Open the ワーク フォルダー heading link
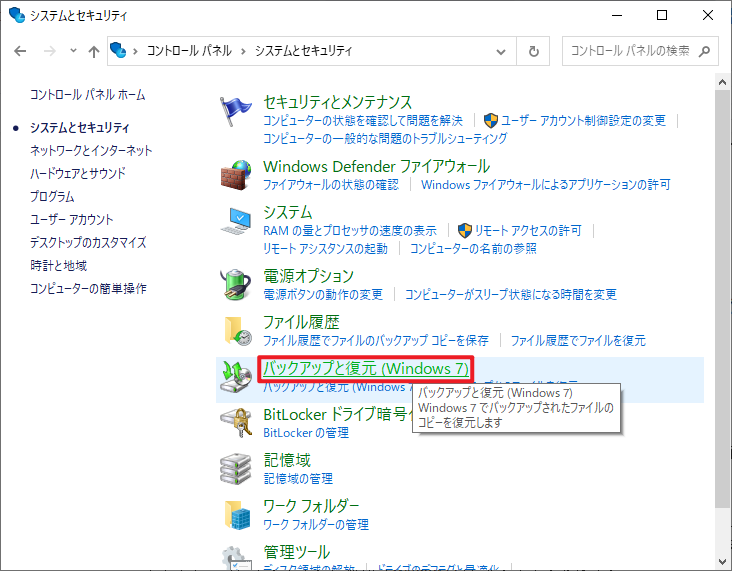Image resolution: width=732 pixels, height=571 pixels. pos(311,506)
